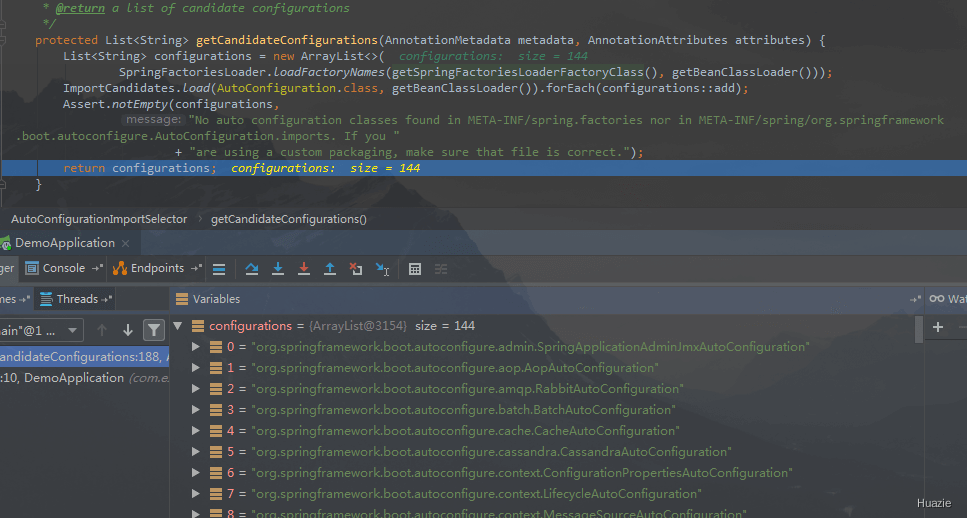967x518 pixels.
Task: Click the Variables panel restore layout arrow
Action: click(915, 299)
